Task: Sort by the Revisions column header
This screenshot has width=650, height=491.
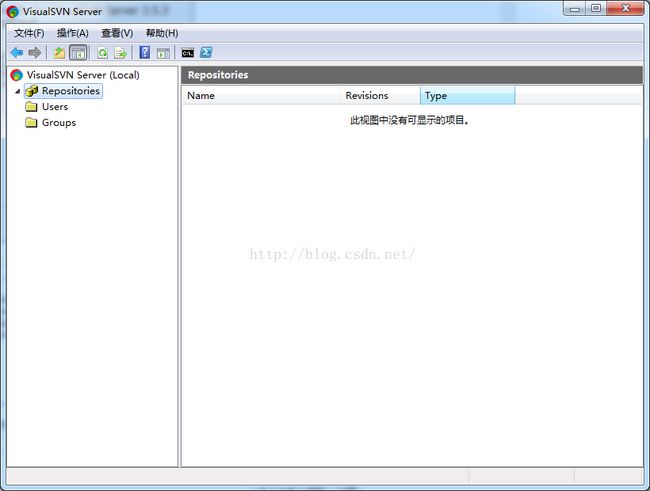Action: [380, 95]
